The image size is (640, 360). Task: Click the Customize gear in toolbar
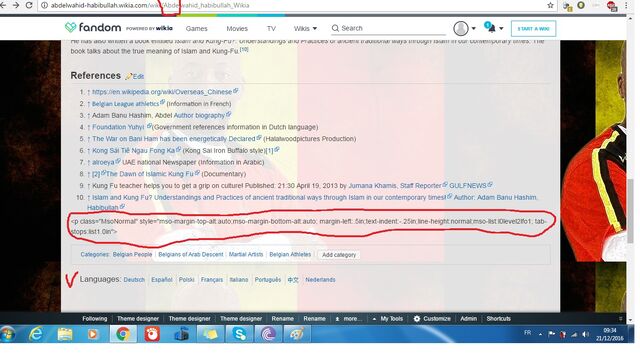[417, 319]
